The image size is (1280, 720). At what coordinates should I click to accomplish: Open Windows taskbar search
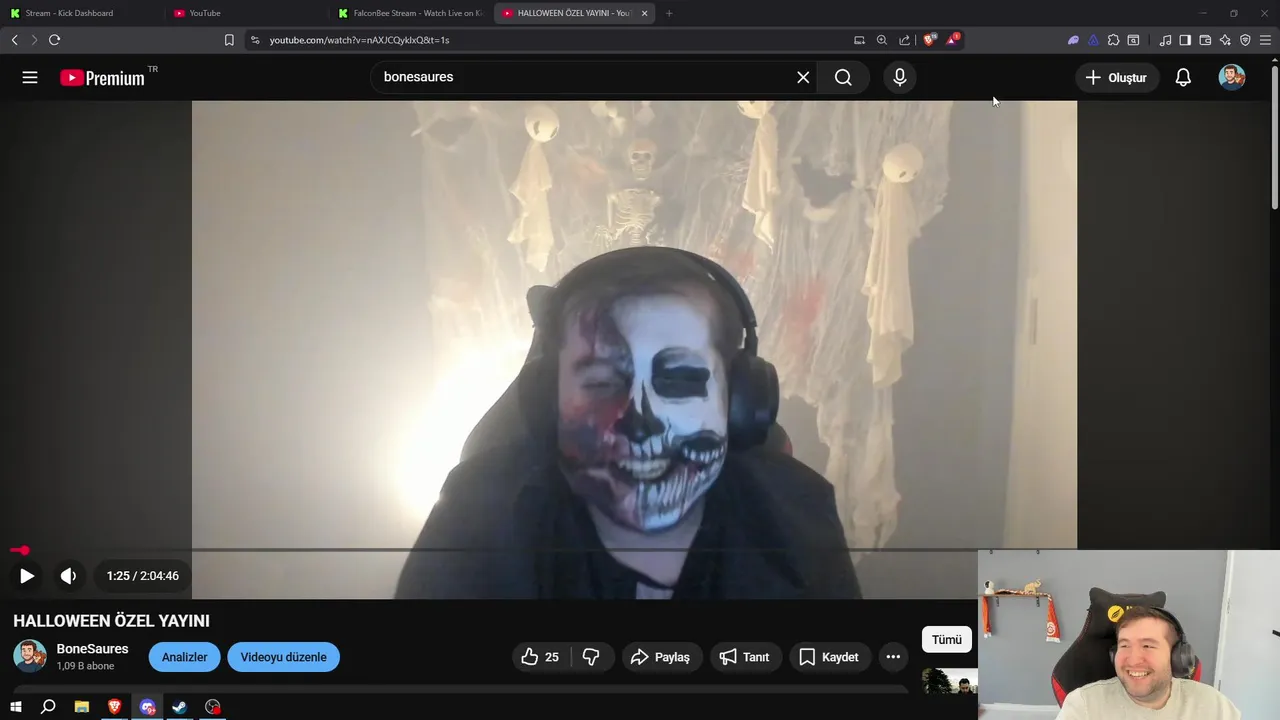coord(48,707)
